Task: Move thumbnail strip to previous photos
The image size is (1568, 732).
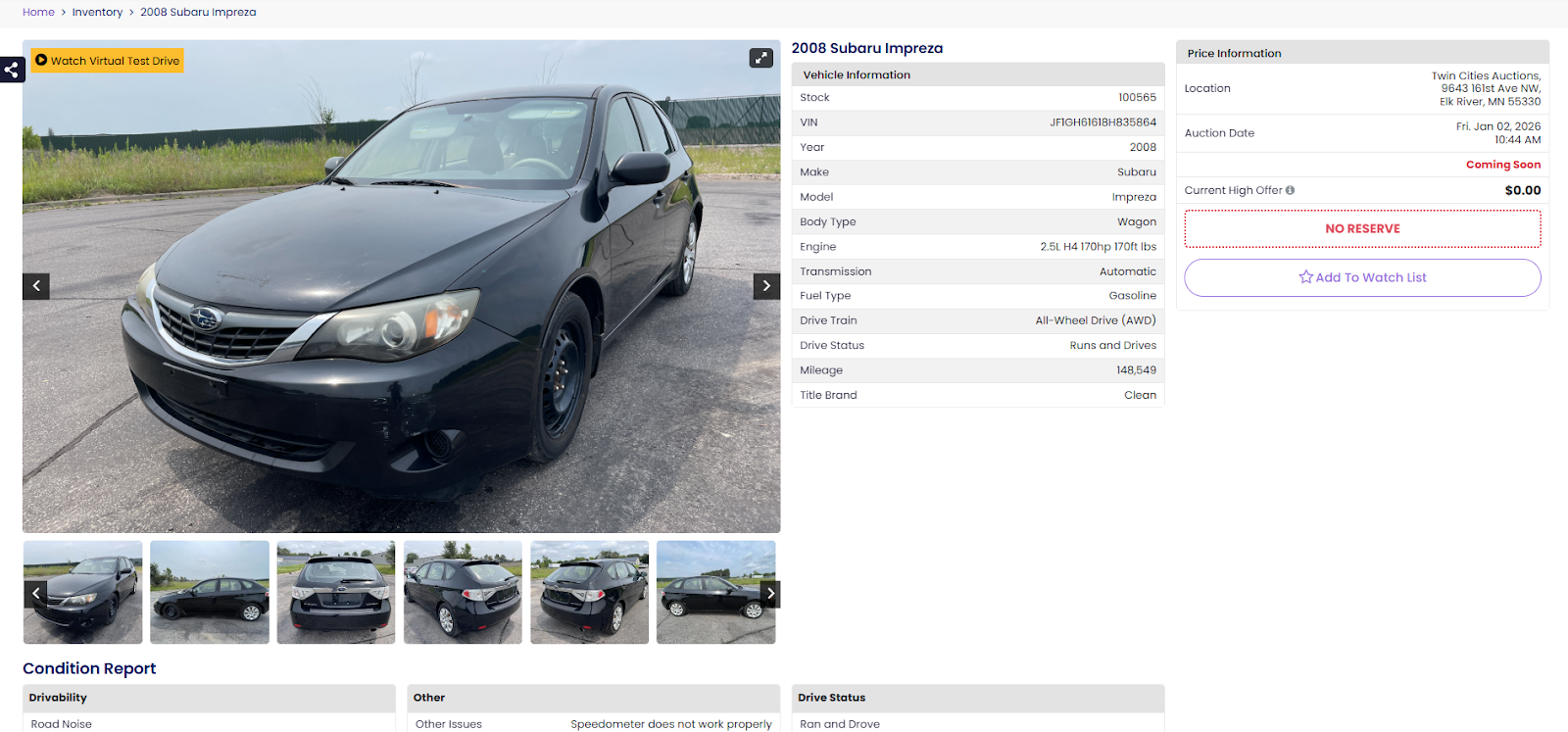Action: [36, 593]
